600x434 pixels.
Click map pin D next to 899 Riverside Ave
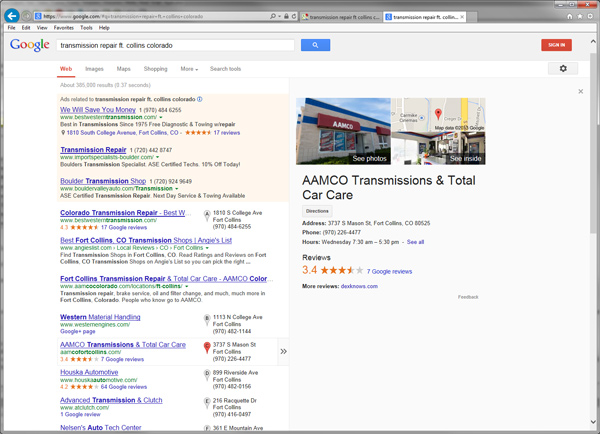[207, 375]
